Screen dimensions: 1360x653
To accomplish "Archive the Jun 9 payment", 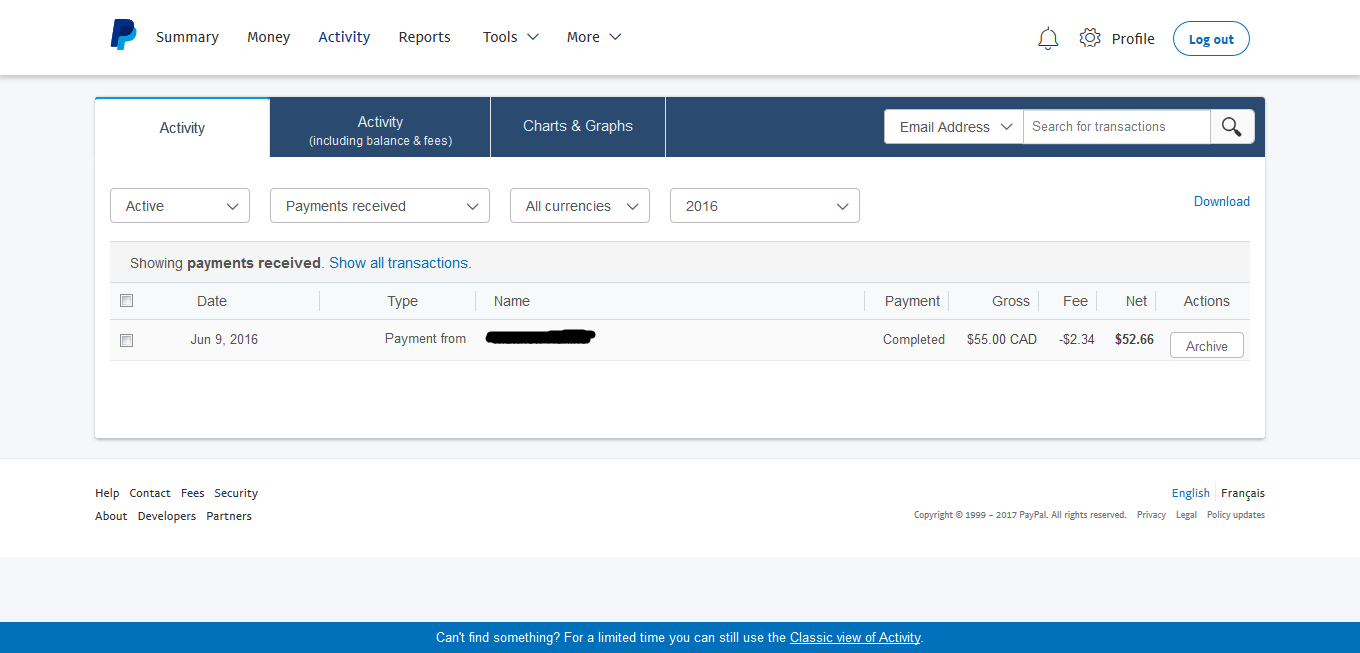I will (1206, 346).
